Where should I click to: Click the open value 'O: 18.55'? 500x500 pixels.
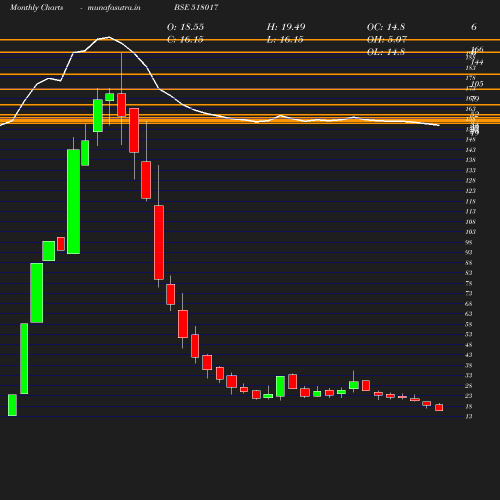point(185,27)
